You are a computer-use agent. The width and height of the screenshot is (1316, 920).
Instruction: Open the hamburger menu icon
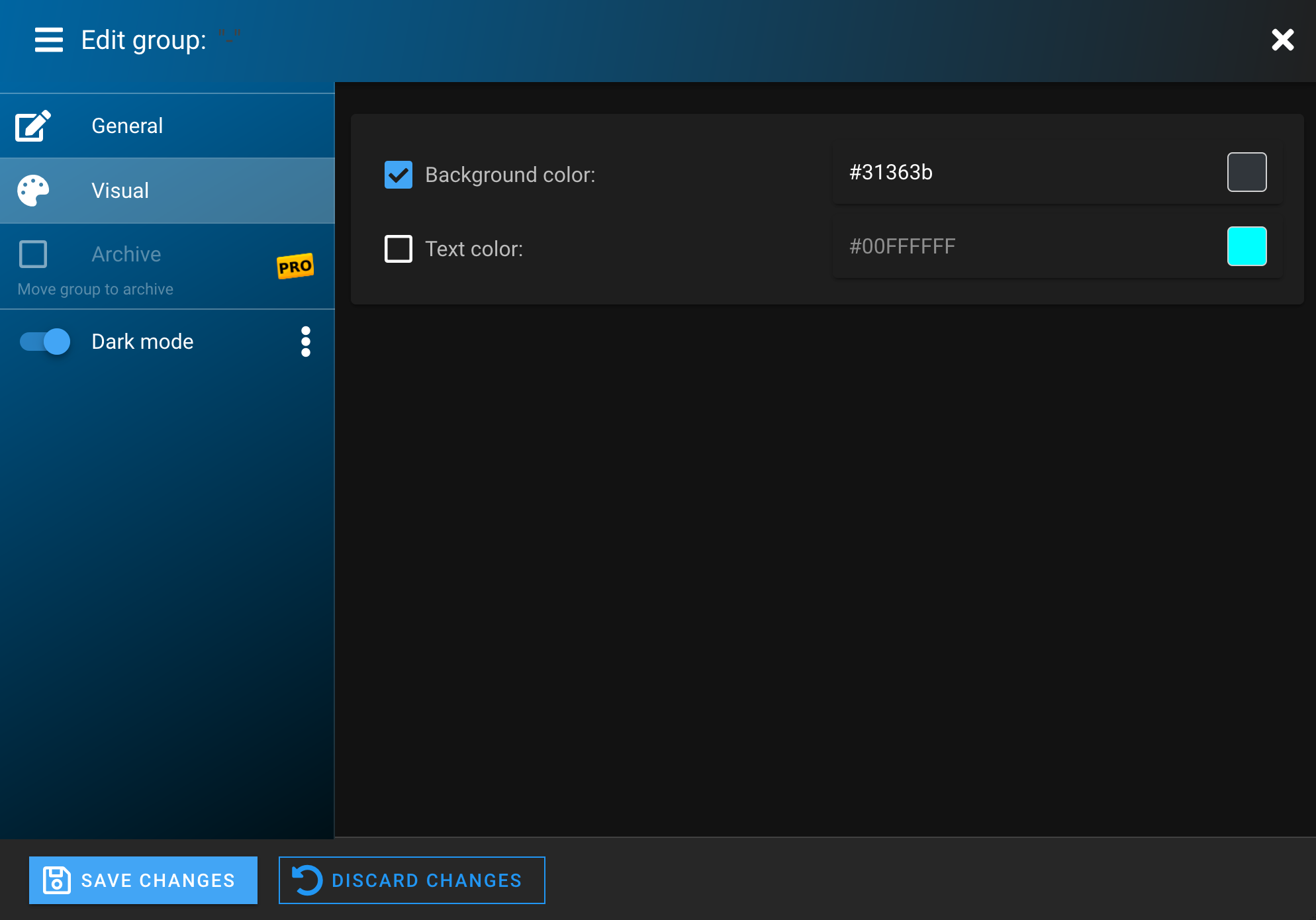[x=49, y=40]
